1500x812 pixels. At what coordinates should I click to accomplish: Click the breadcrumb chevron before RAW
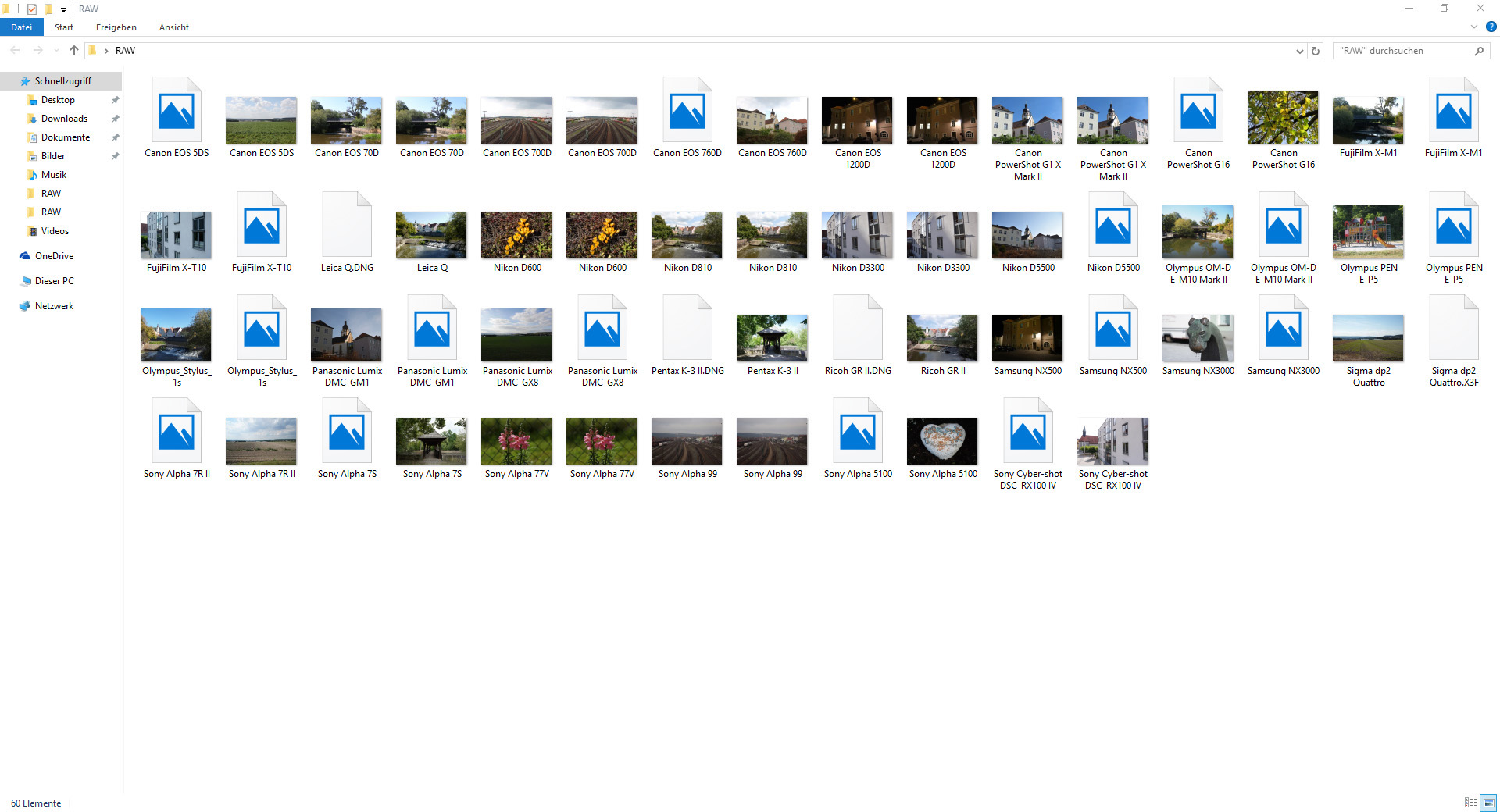[x=106, y=51]
